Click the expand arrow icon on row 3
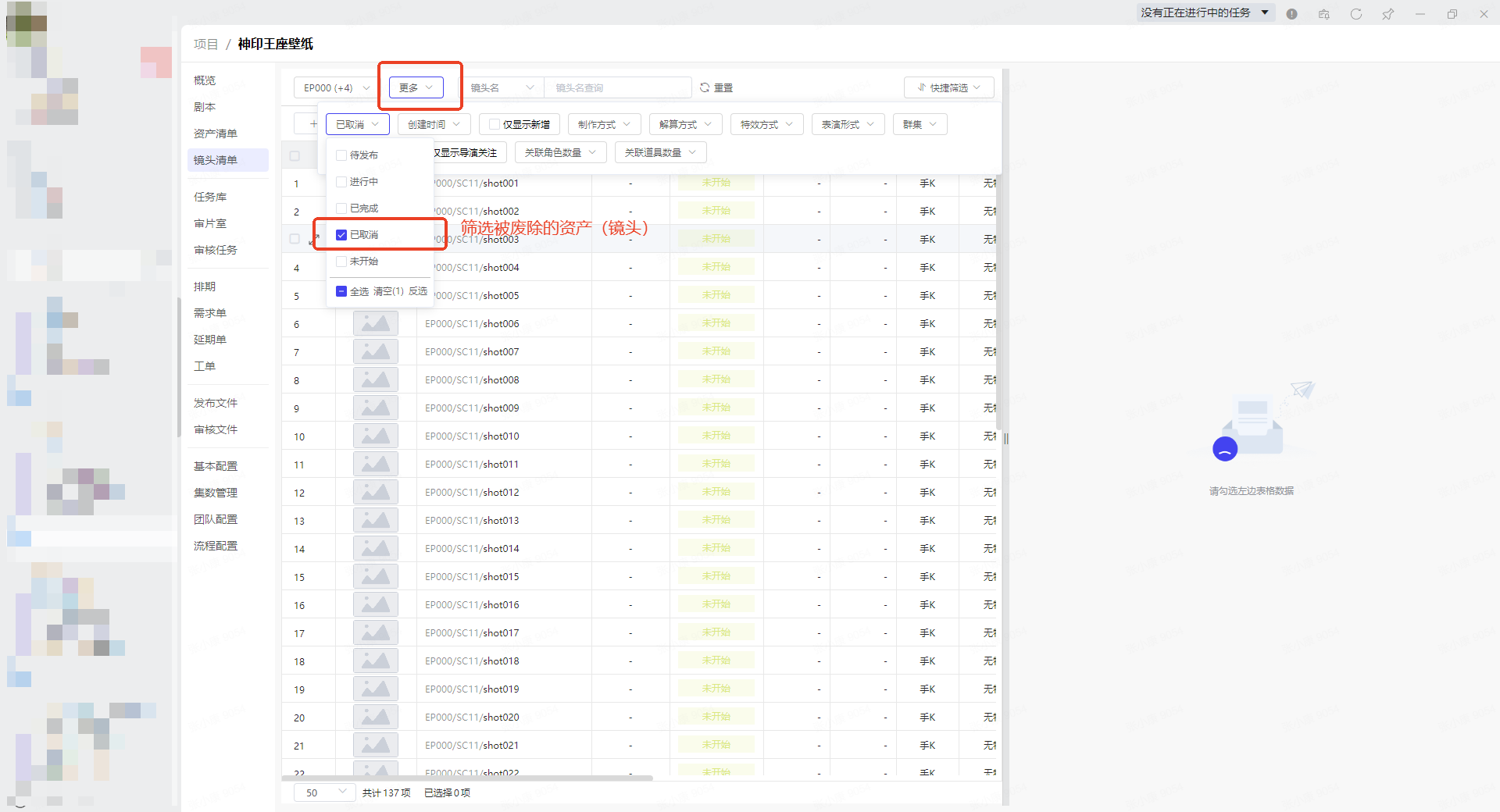Screen dimensions: 1500x812 (x=314, y=240)
